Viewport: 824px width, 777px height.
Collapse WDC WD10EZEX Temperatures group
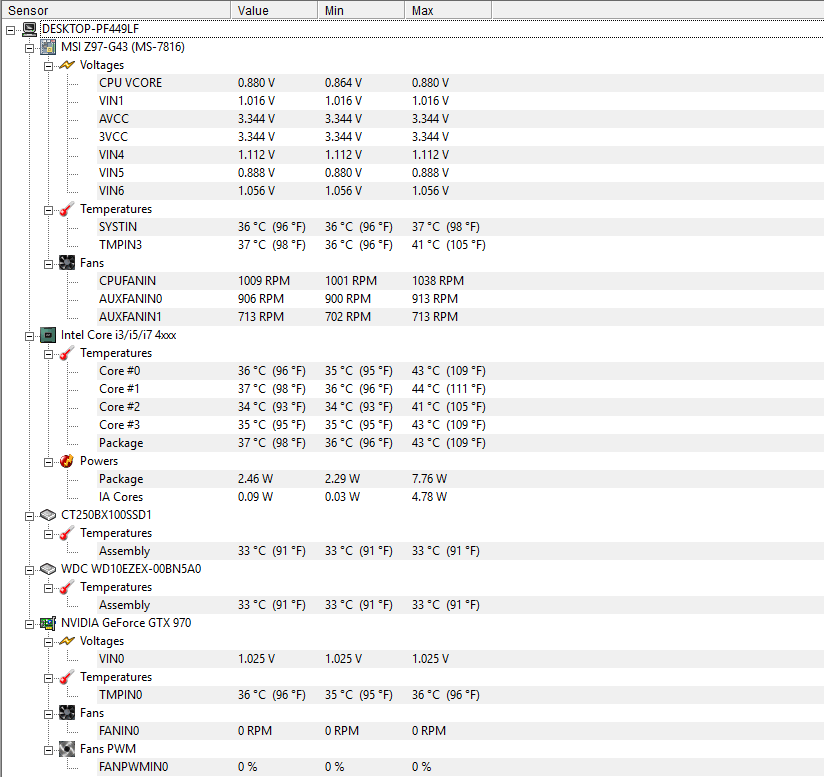click(48, 588)
